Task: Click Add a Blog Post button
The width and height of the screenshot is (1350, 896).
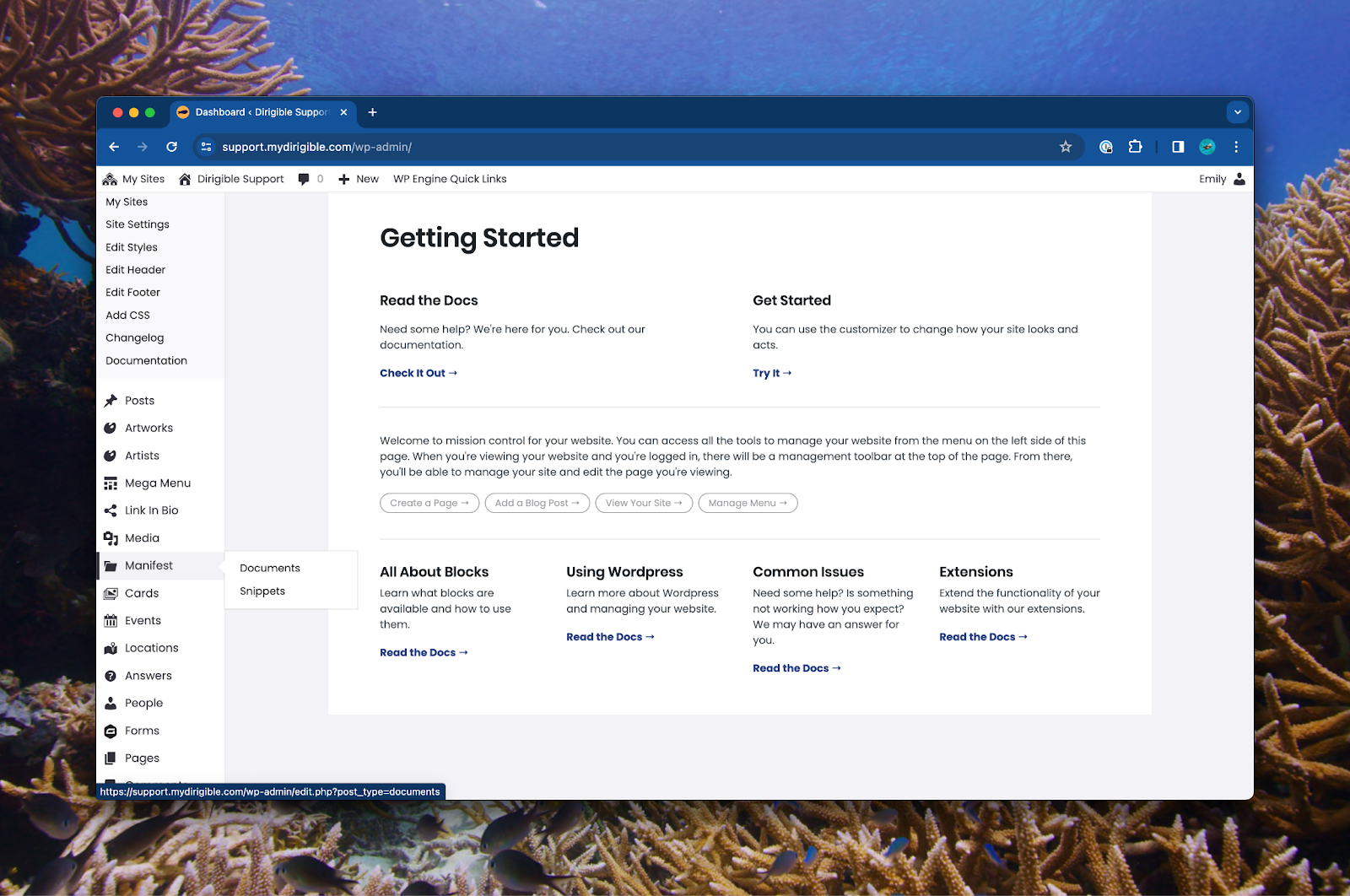Action: pyautogui.click(x=537, y=503)
